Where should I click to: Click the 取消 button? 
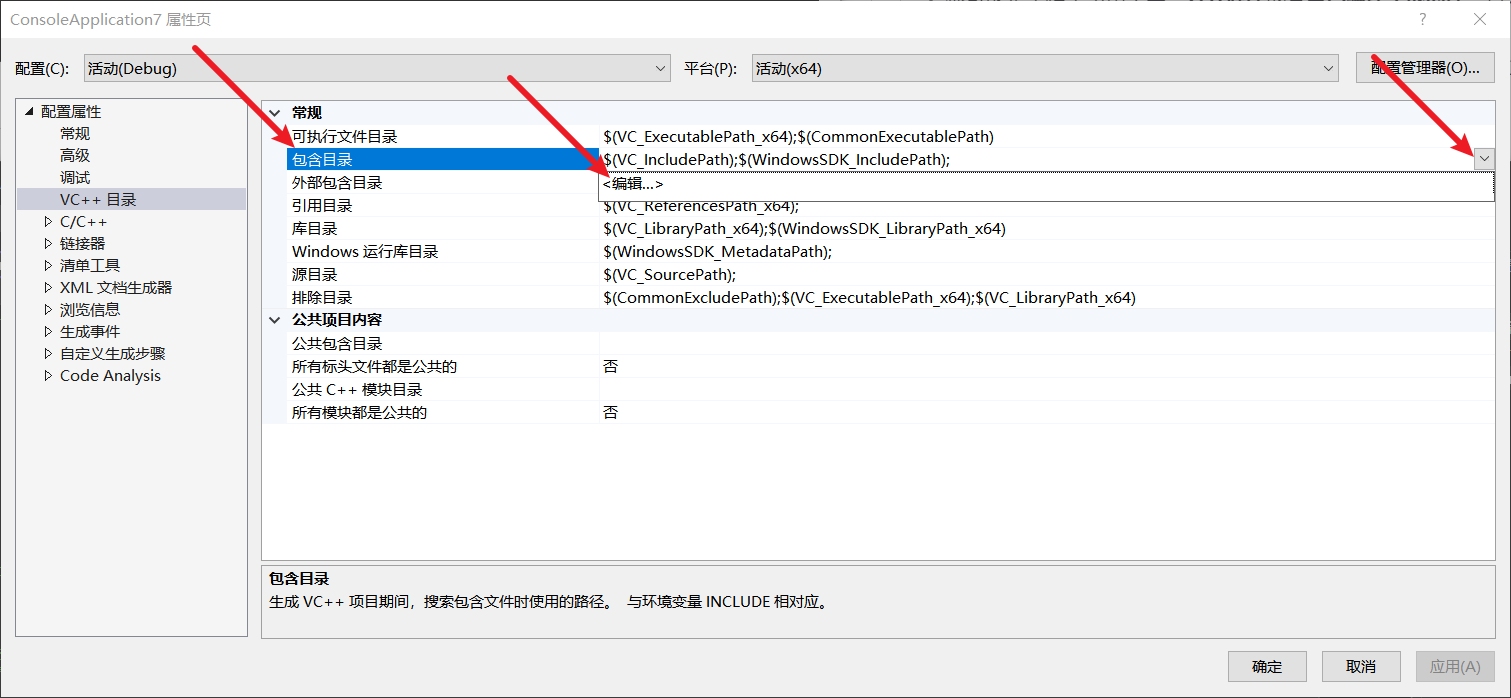[x=1361, y=666]
